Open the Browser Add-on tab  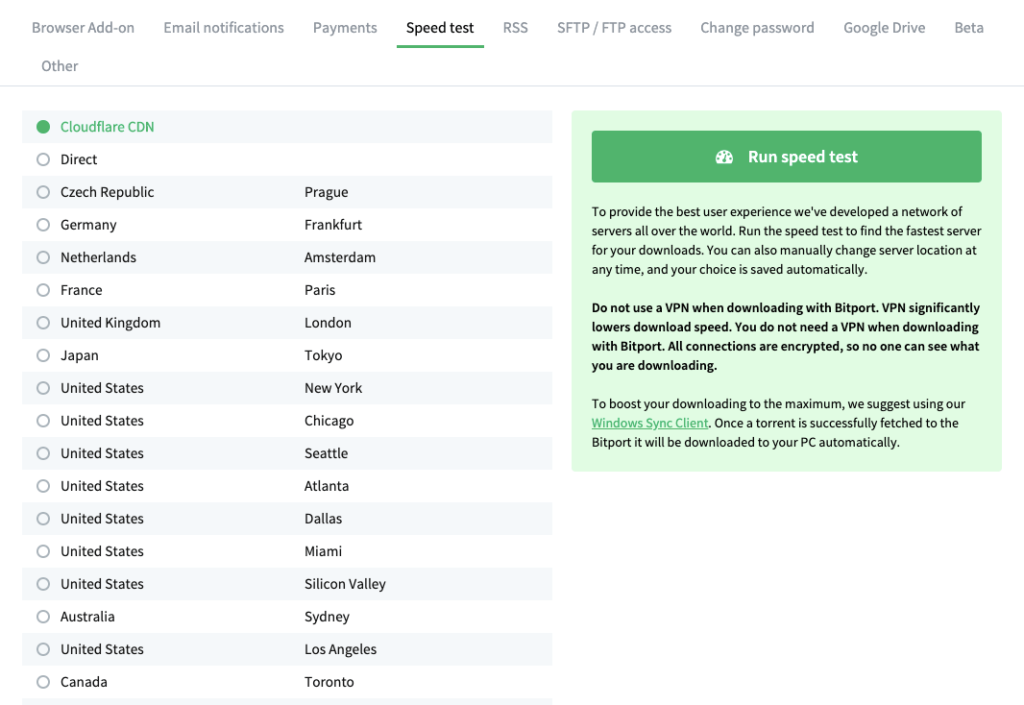[x=83, y=27]
